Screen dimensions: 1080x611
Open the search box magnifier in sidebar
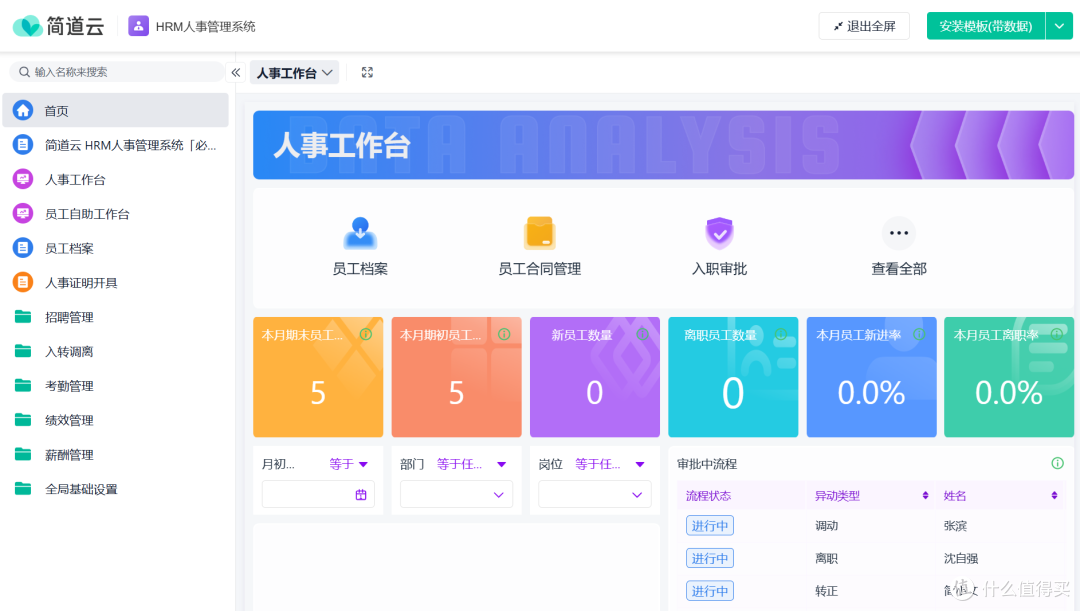[24, 71]
